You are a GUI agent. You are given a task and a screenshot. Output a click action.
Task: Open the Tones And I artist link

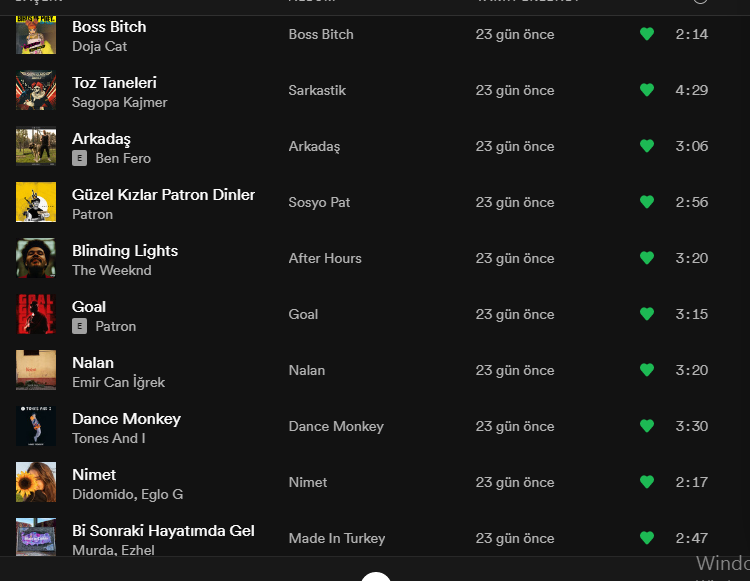[108, 438]
